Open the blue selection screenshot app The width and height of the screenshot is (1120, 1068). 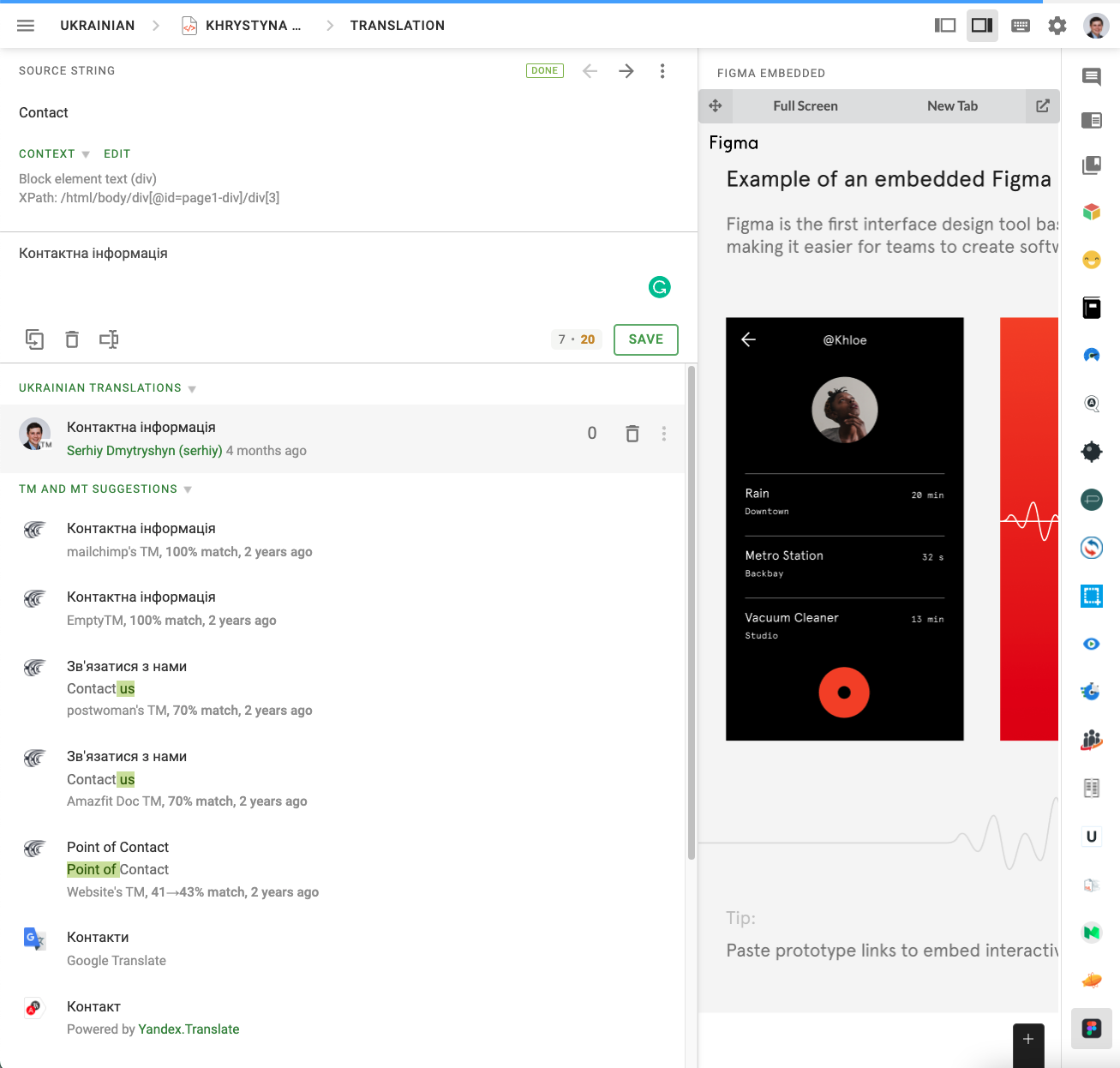pos(1092,596)
